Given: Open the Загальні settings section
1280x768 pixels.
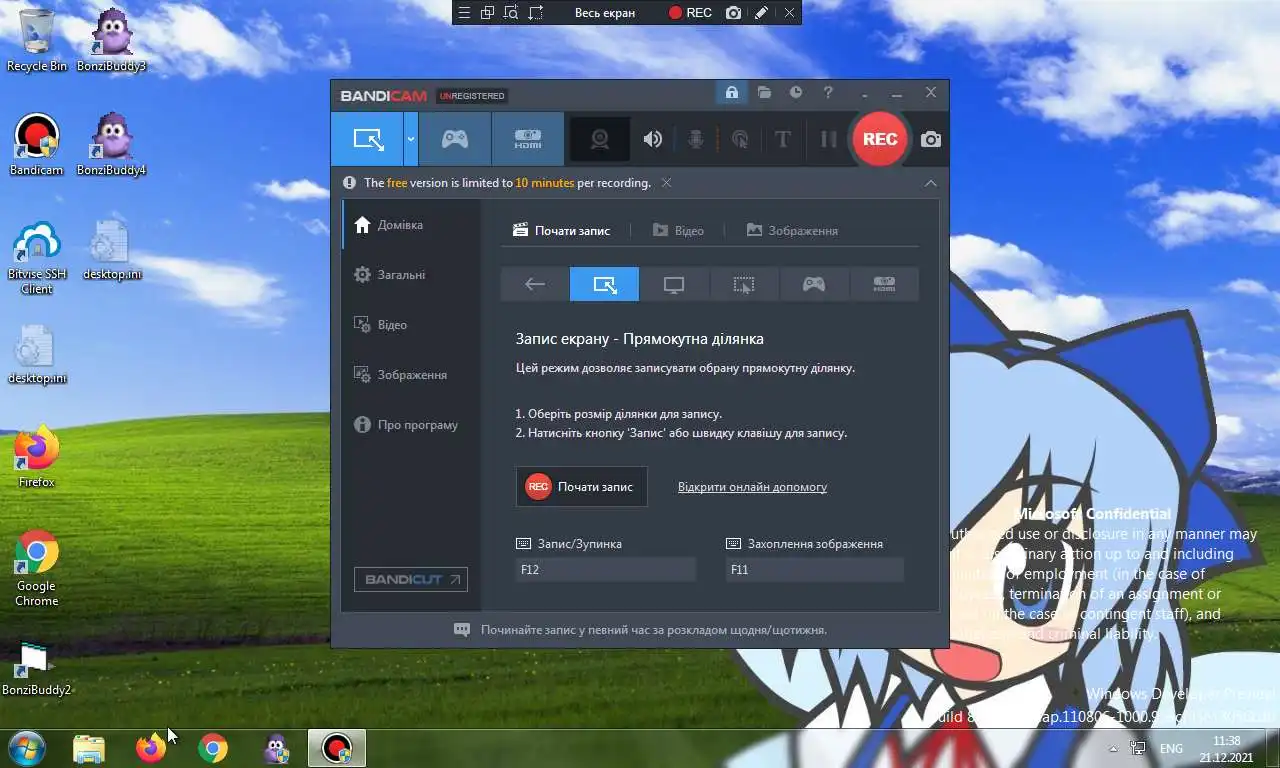Looking at the screenshot, I should (x=411, y=275).
